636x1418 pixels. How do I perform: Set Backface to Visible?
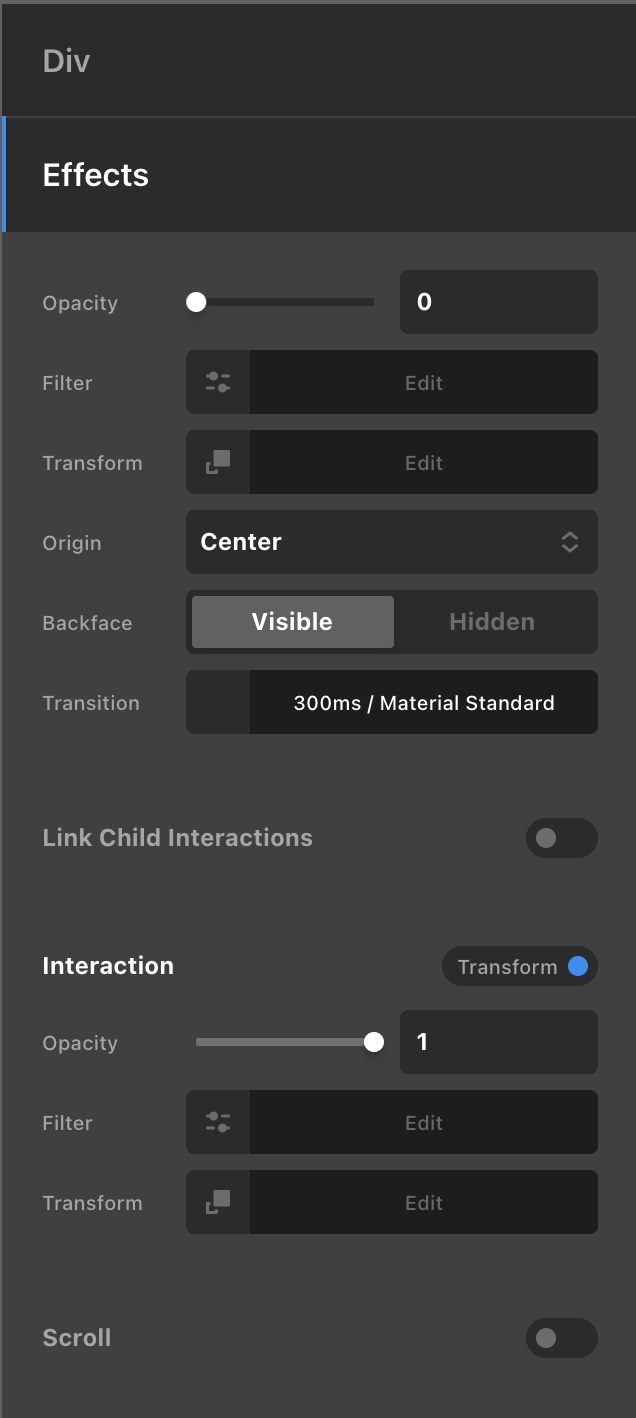[x=292, y=622]
